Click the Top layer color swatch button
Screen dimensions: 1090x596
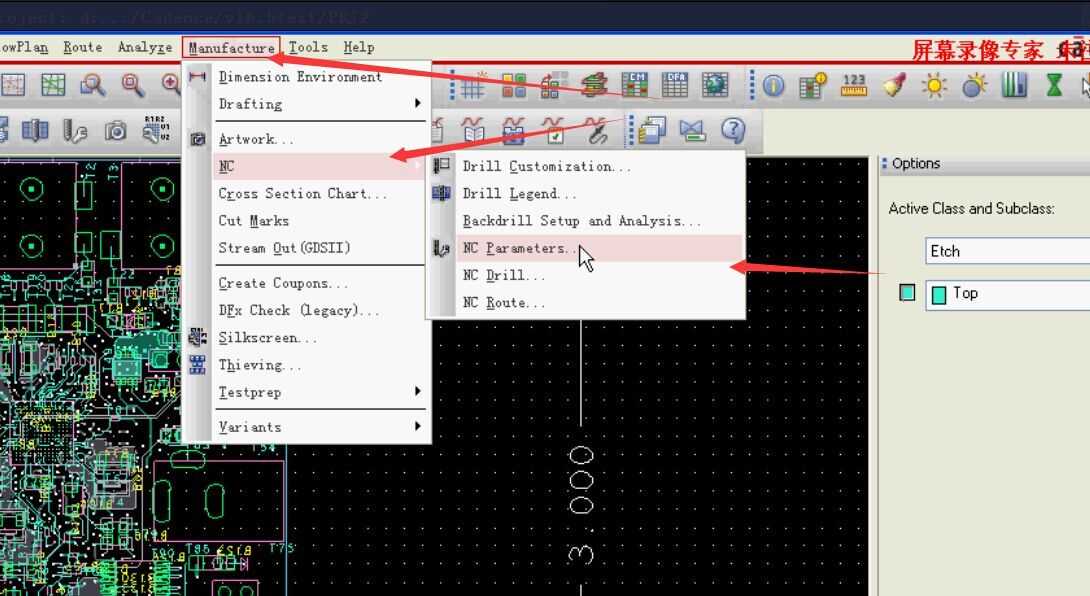tap(906, 293)
